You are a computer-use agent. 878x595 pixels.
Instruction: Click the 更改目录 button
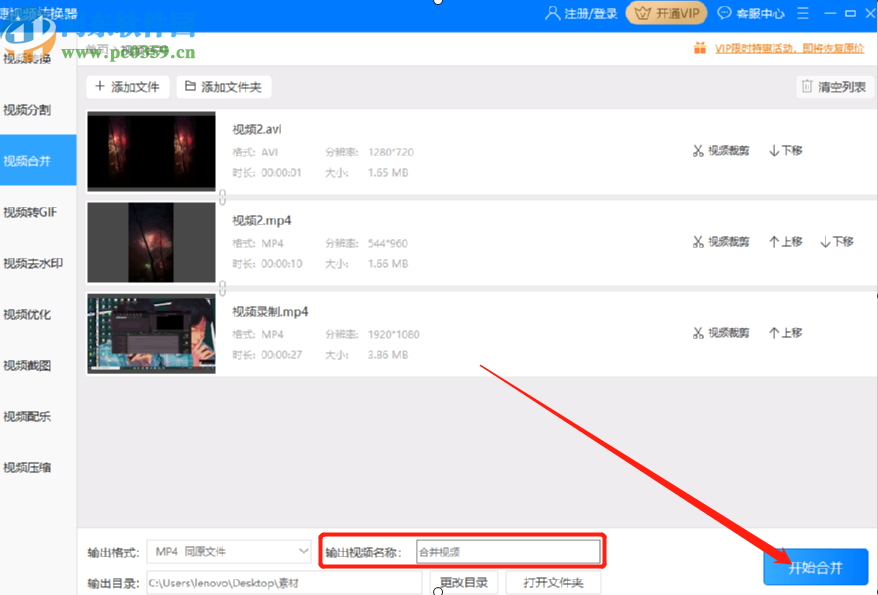click(x=464, y=583)
